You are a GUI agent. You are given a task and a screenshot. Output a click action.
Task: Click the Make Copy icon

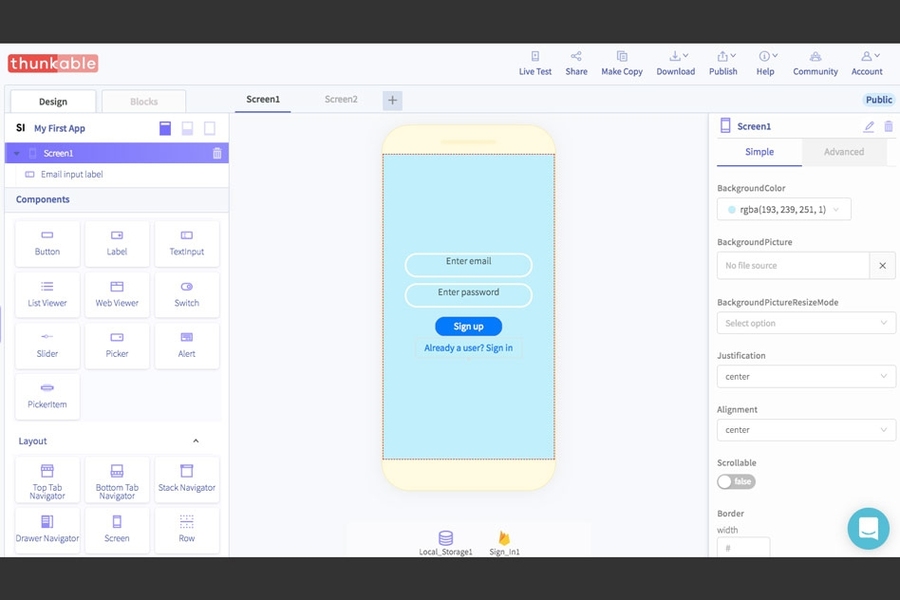pos(622,57)
